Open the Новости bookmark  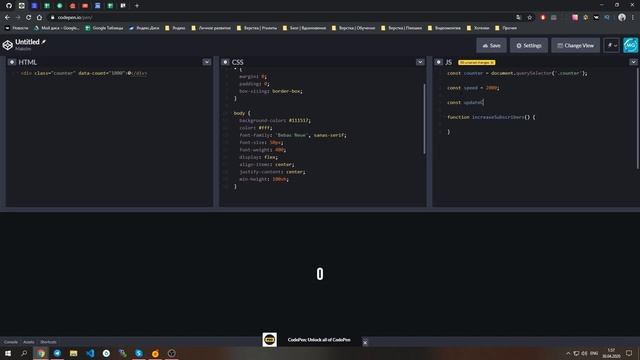pos(17,28)
